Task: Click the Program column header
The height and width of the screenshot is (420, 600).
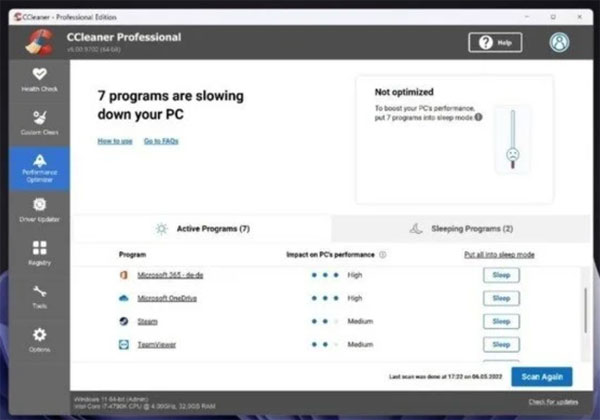Action: tap(132, 255)
